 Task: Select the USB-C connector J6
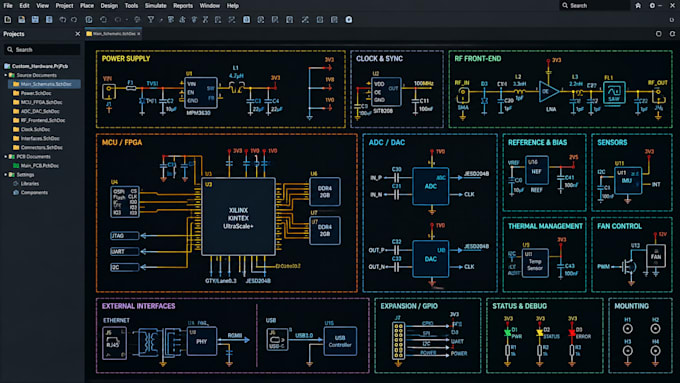pos(278,340)
